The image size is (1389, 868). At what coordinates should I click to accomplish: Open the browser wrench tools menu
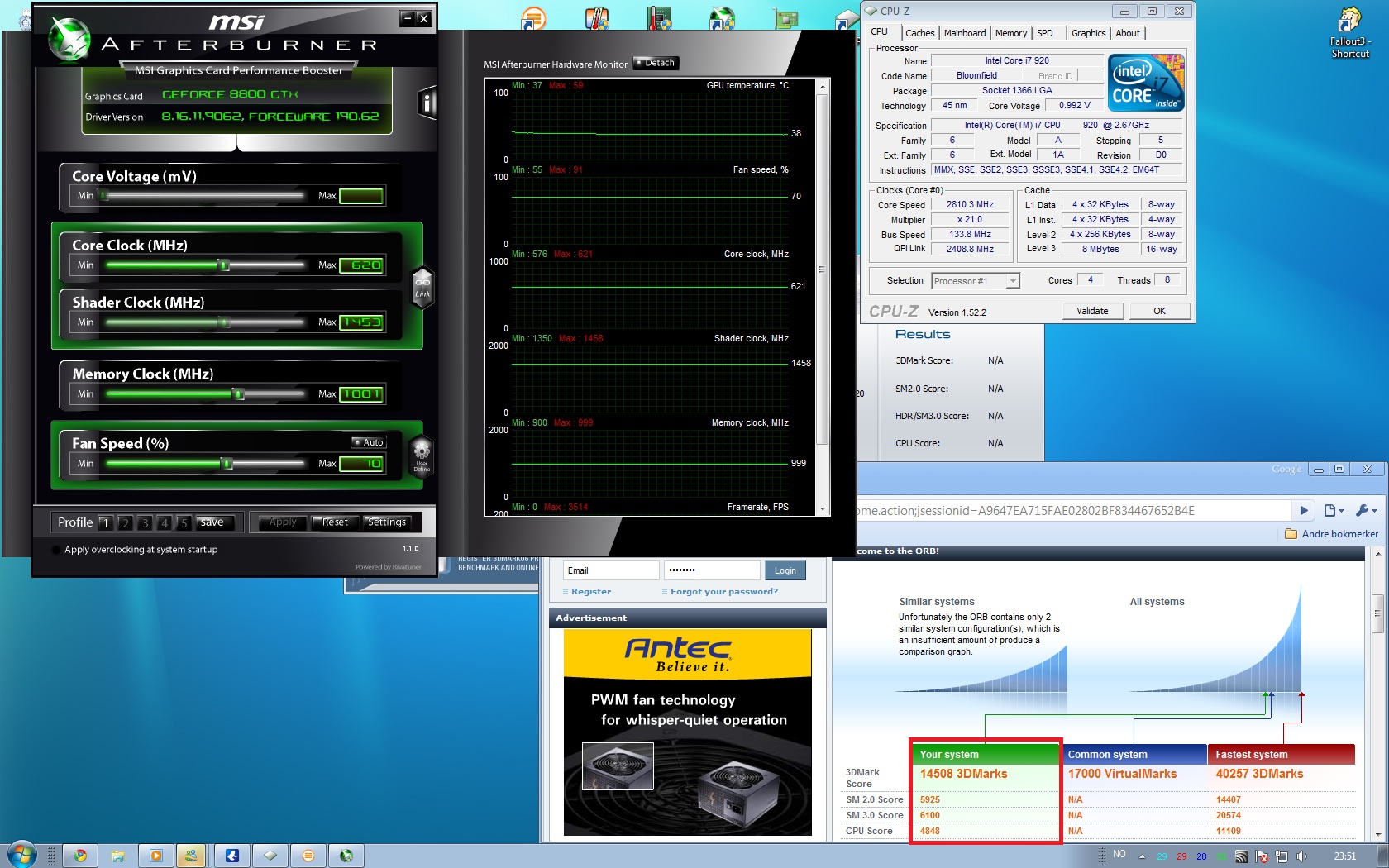[x=1367, y=511]
